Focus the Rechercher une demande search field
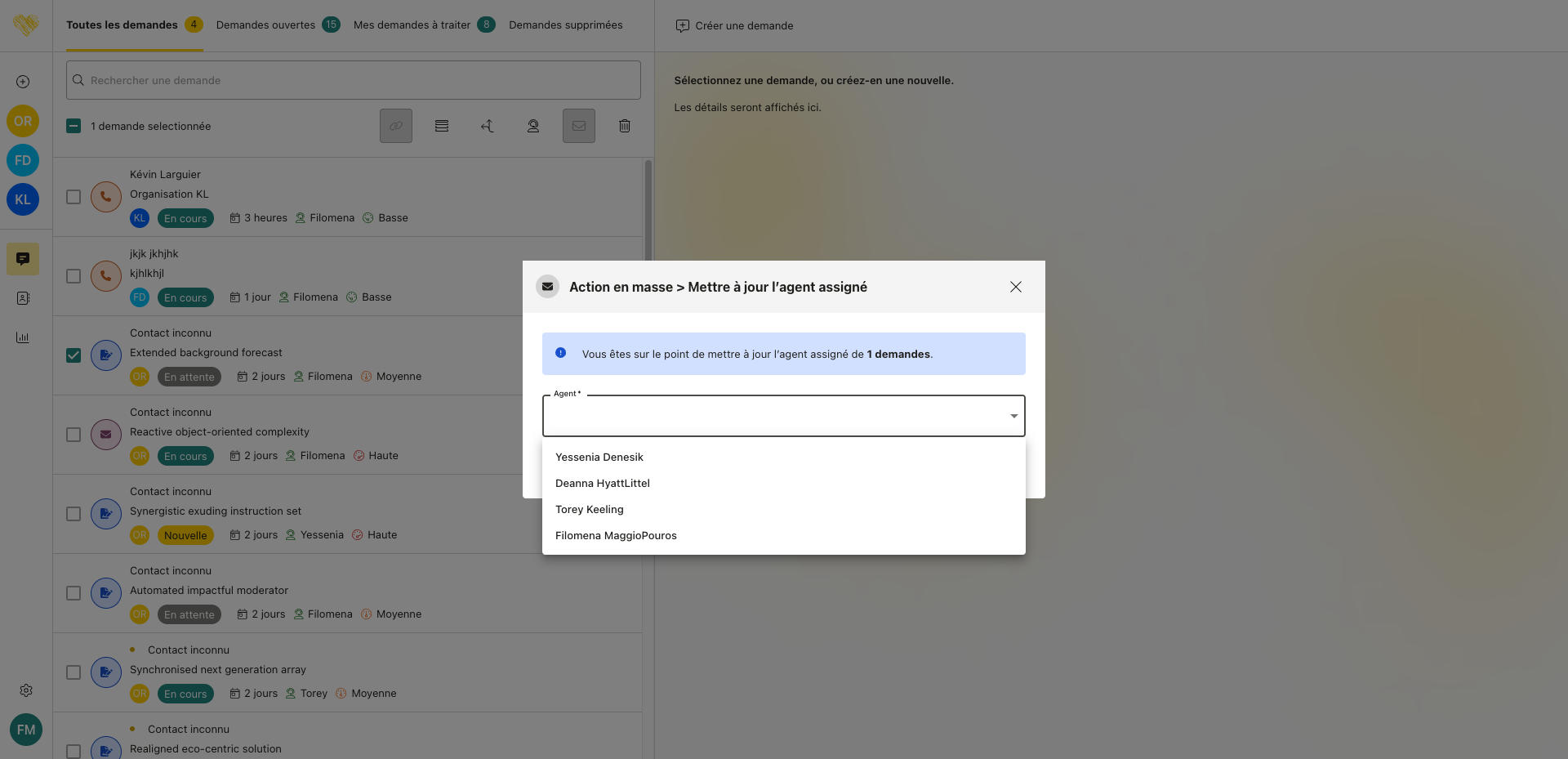The width and height of the screenshot is (1568, 759). click(353, 80)
